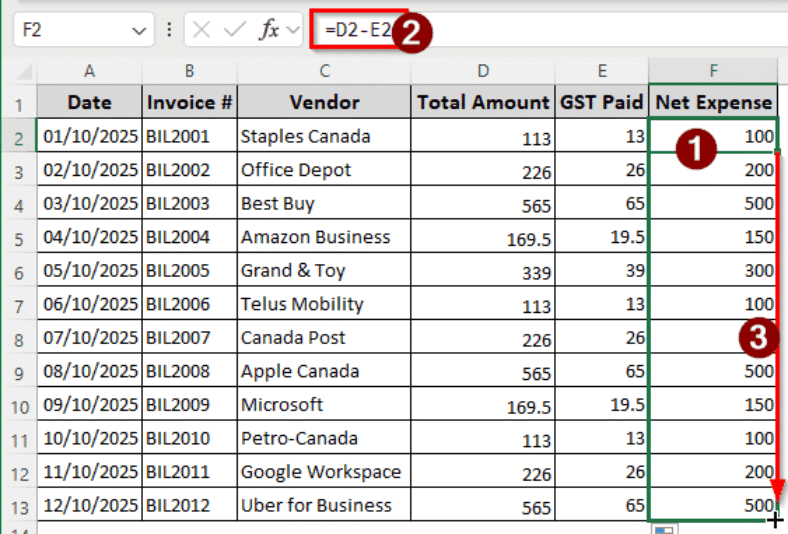Select row 2 header

coord(19,137)
